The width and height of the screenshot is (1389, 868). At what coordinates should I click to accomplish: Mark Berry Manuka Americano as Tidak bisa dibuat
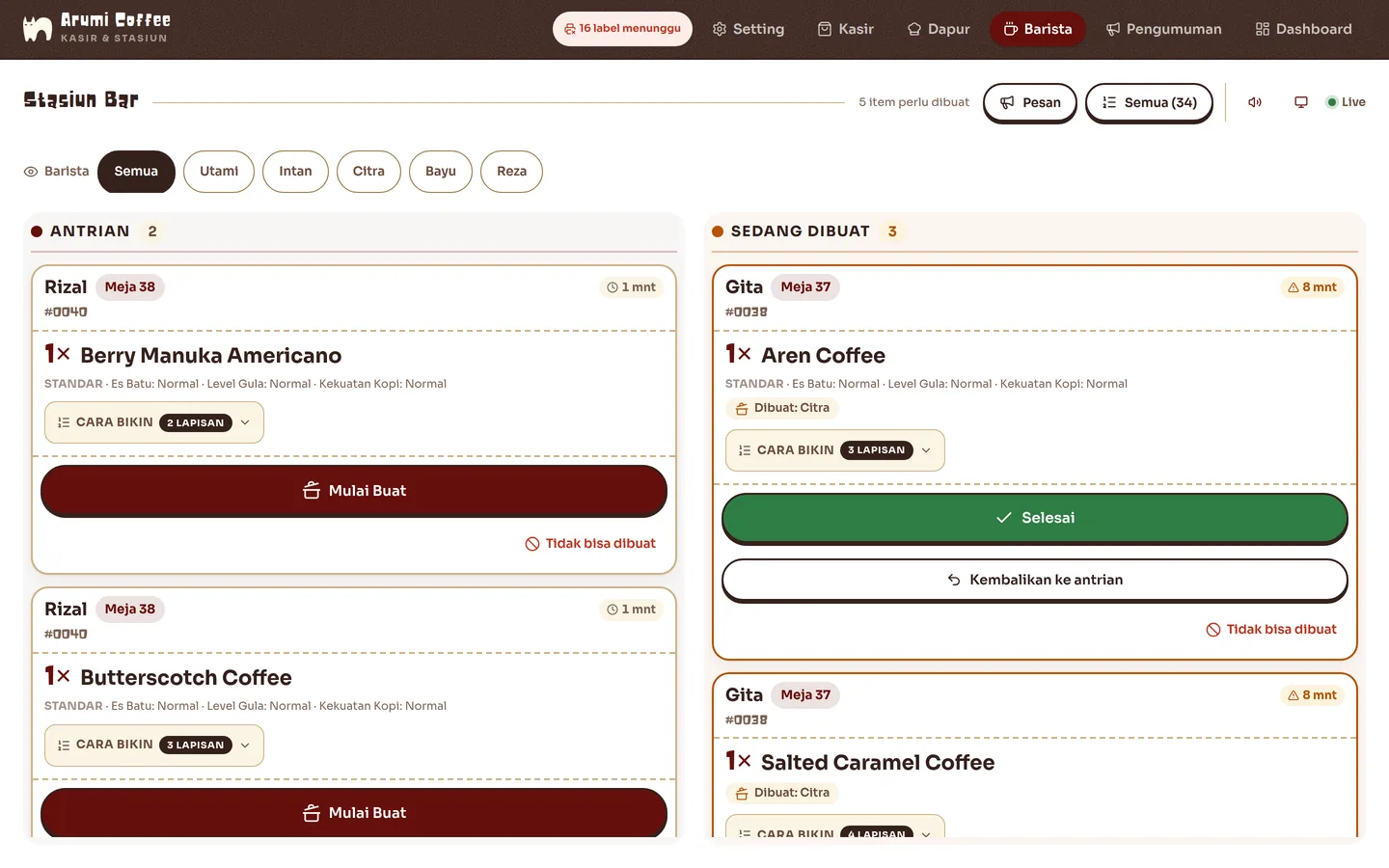(x=590, y=544)
